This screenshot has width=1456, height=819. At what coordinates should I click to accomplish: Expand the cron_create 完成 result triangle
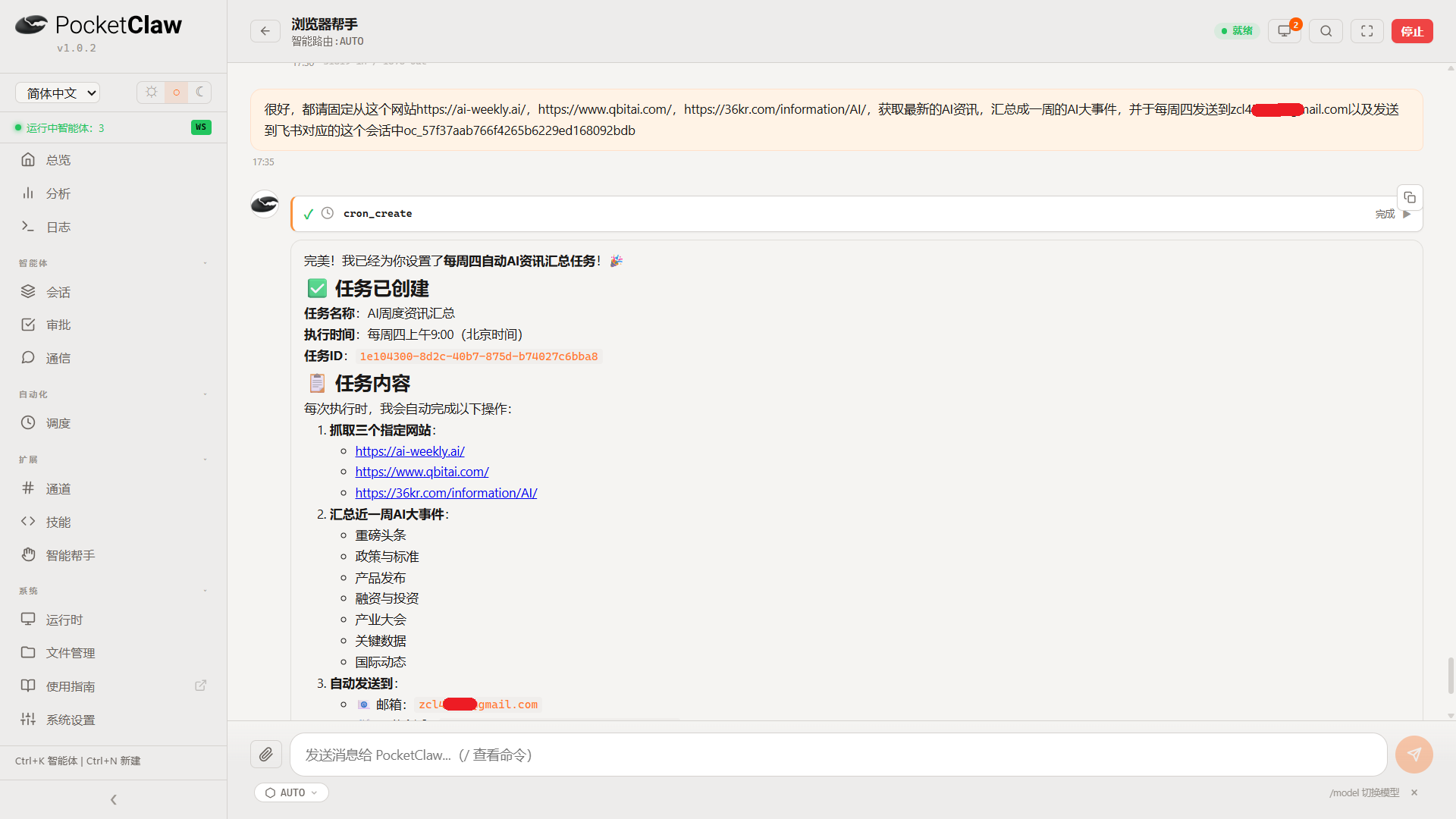(x=1407, y=214)
